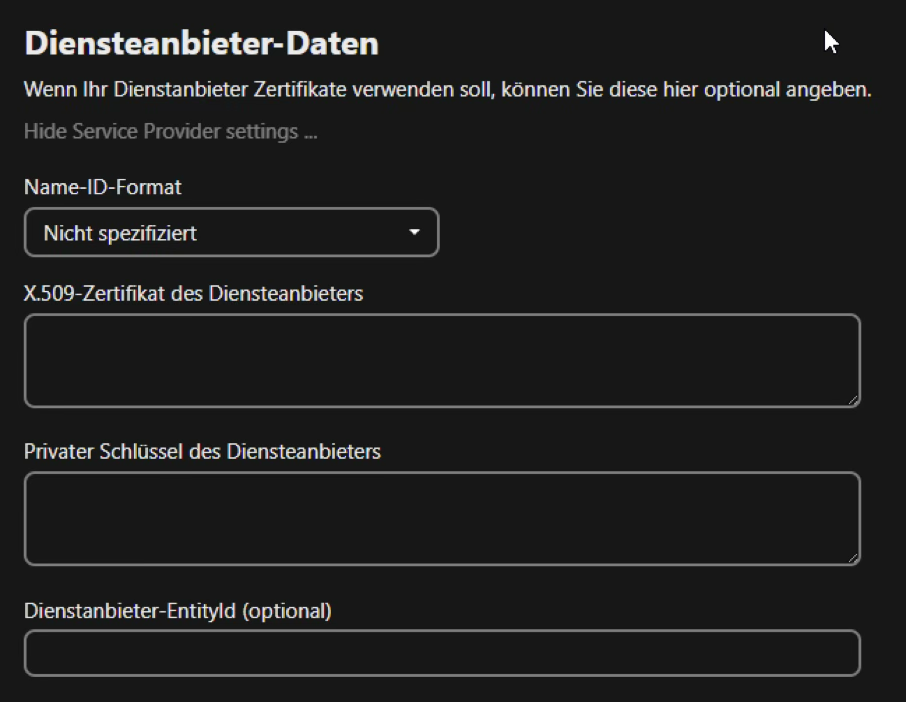This screenshot has height=702, width=906.
Task: Focus the Privater Schlüssel text area
Action: 441,518
